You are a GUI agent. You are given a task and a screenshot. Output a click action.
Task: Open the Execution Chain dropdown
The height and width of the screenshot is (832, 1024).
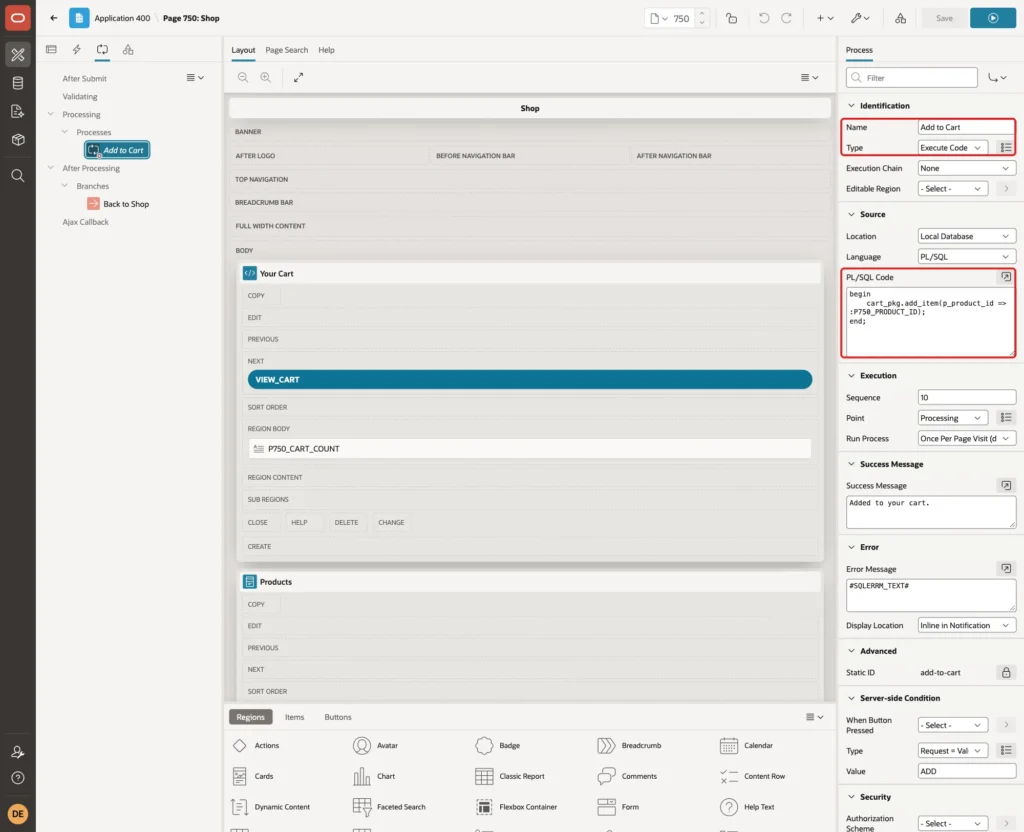pyautogui.click(x=967, y=168)
